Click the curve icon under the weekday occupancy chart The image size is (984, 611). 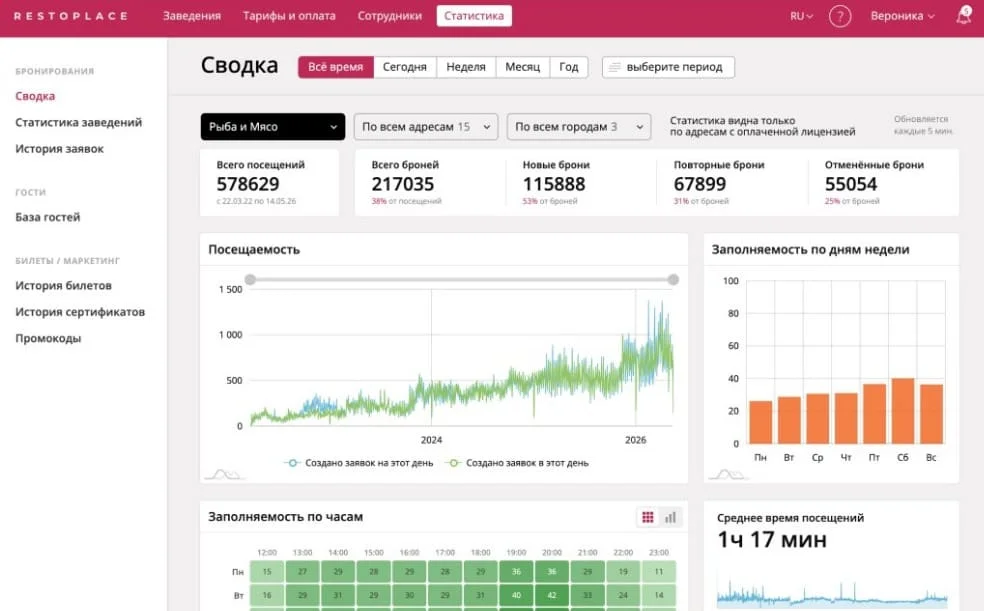pyautogui.click(x=730, y=474)
